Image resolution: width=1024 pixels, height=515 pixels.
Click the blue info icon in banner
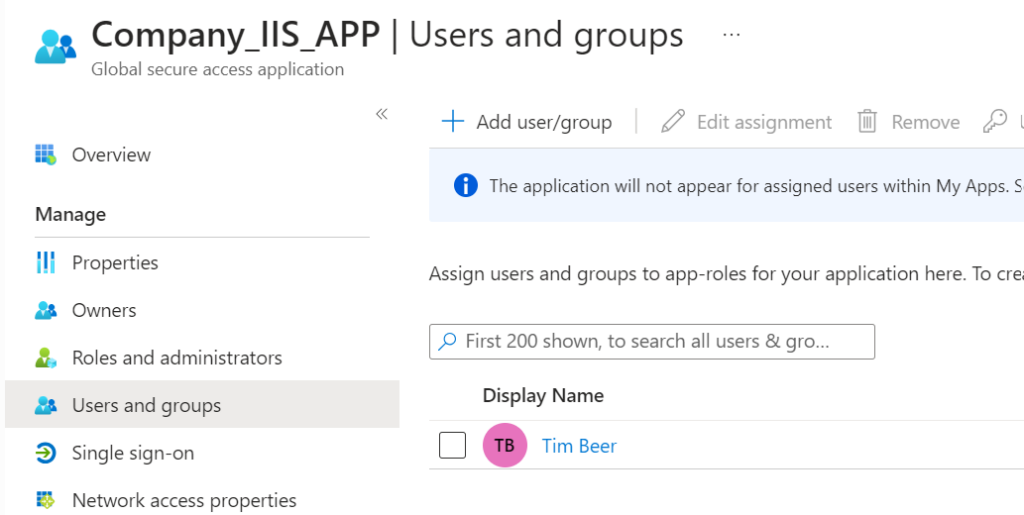click(466, 185)
